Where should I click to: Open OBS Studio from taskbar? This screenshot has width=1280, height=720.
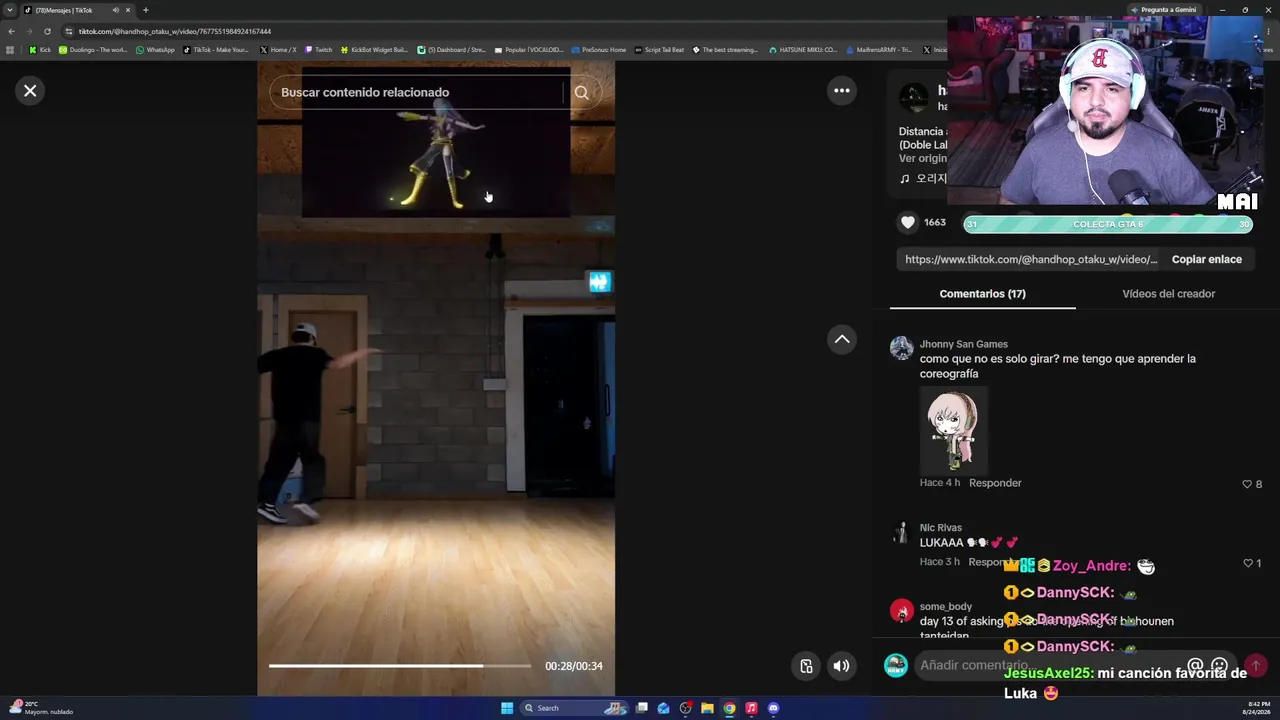[685, 708]
